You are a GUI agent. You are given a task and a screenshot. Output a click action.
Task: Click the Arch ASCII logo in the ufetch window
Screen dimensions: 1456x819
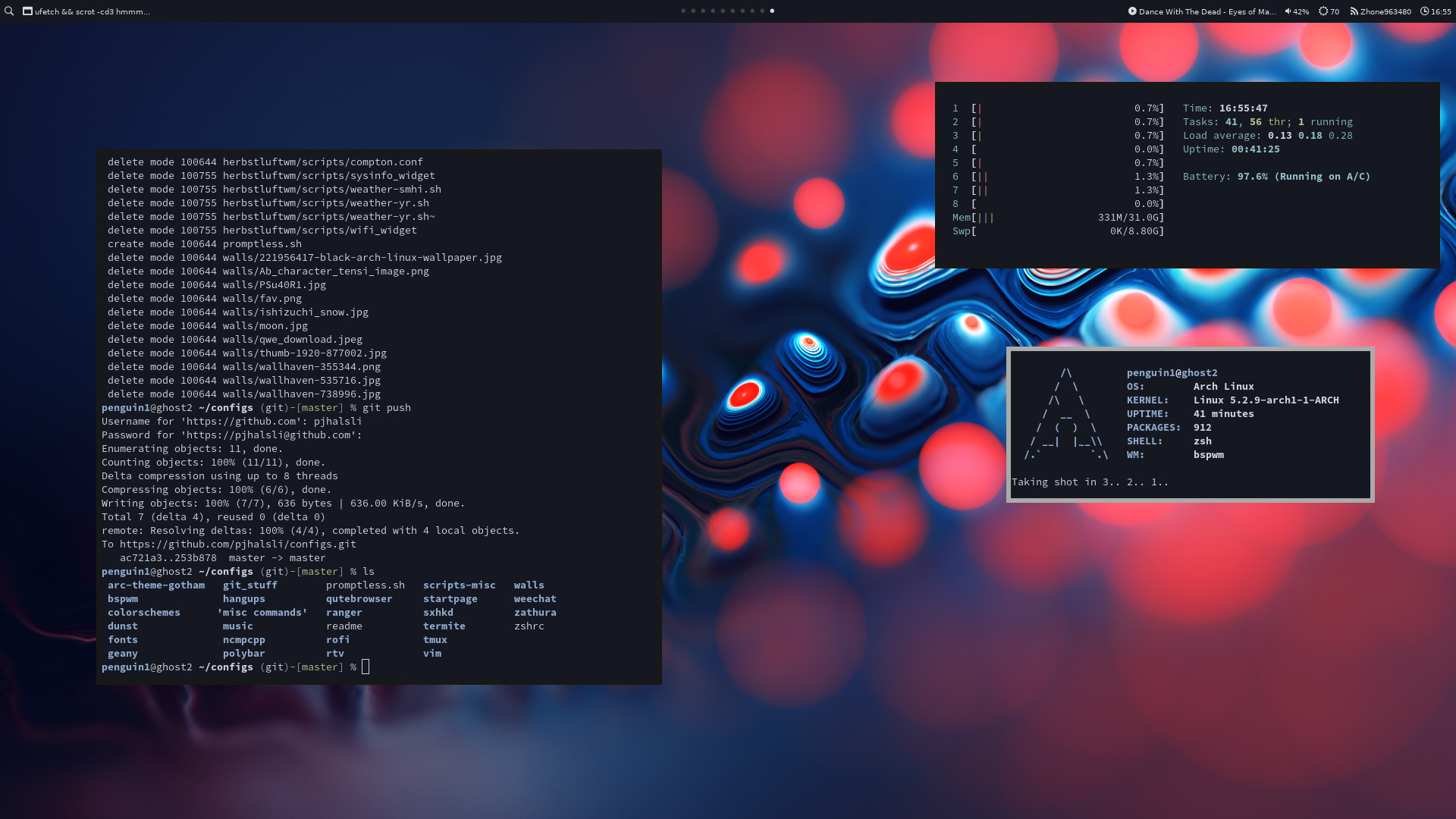pos(1066,413)
